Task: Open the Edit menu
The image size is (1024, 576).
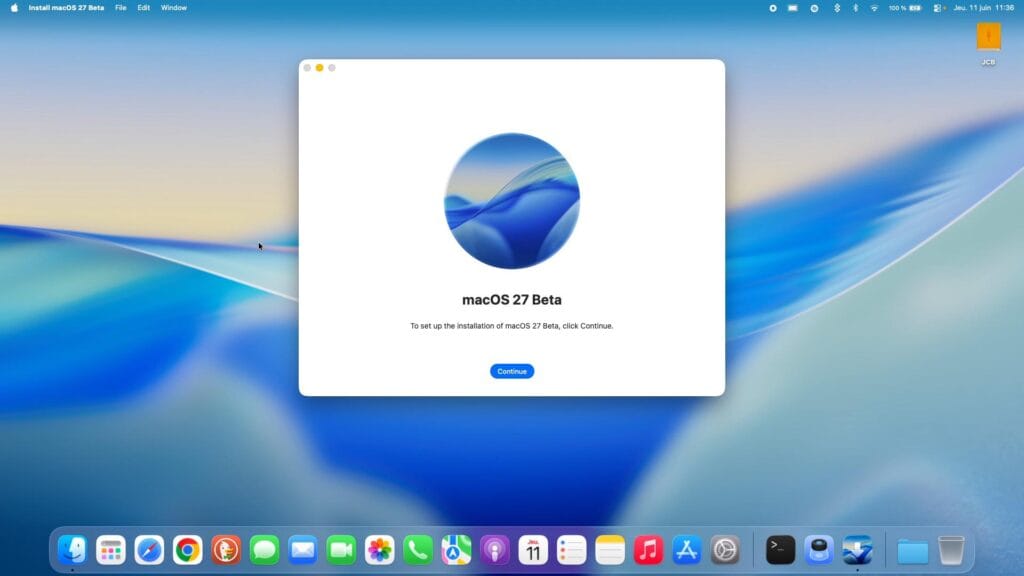Action: [x=144, y=8]
